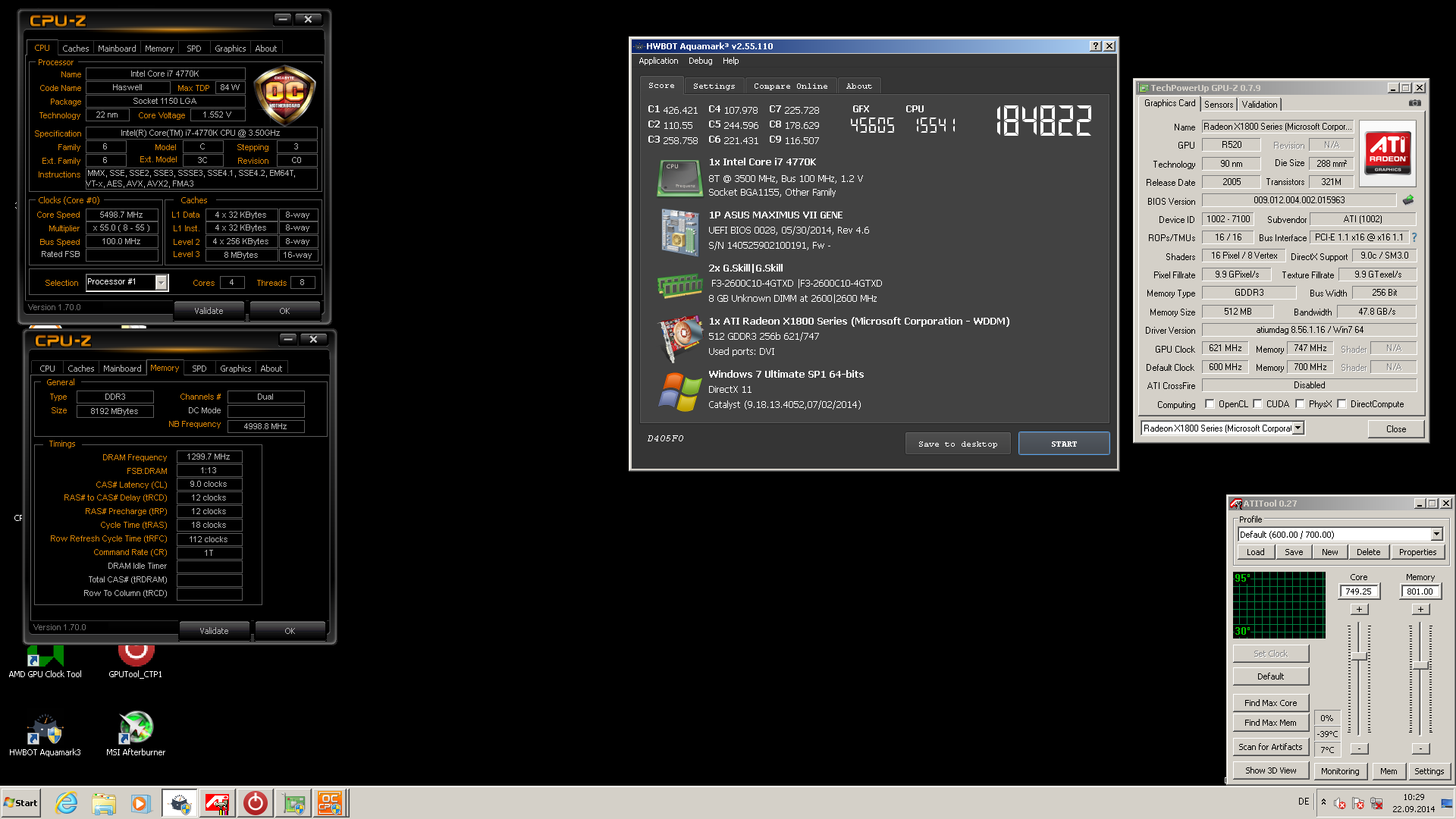Image resolution: width=1456 pixels, height=819 pixels.
Task: Click the HWBOT Aquamark help question mark button
Action: (x=1095, y=46)
